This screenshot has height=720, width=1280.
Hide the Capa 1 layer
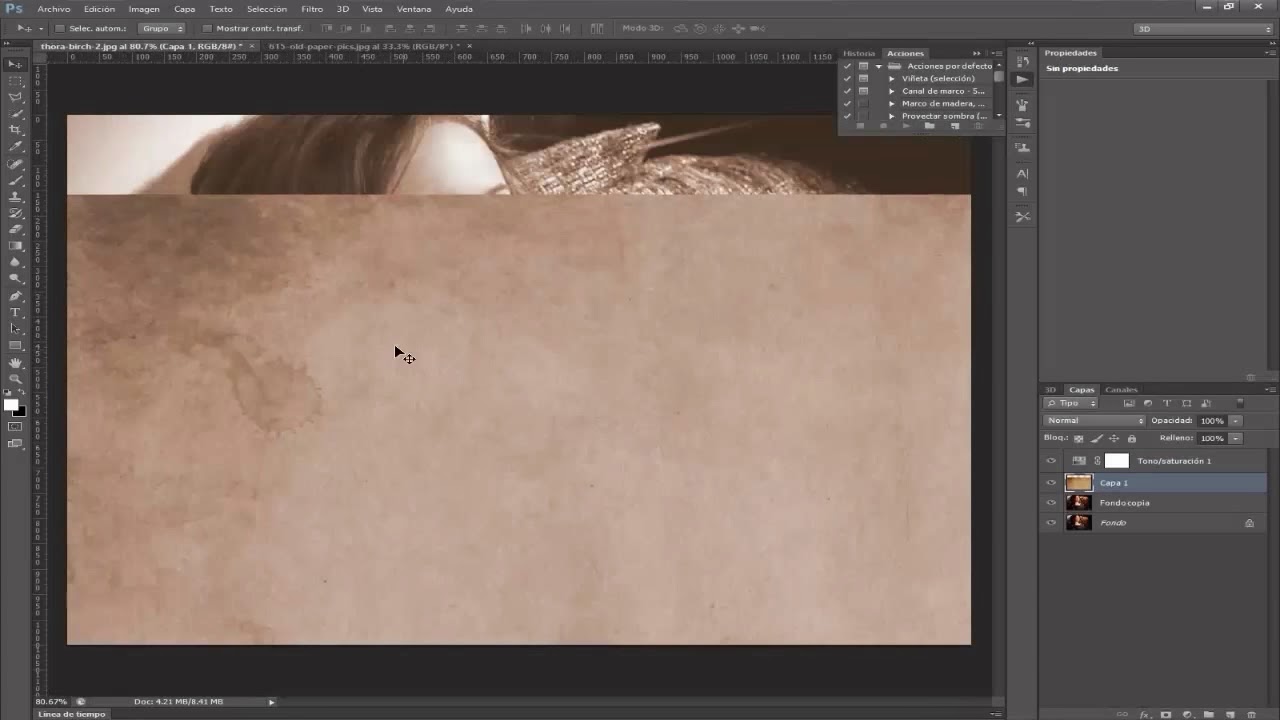click(x=1050, y=483)
